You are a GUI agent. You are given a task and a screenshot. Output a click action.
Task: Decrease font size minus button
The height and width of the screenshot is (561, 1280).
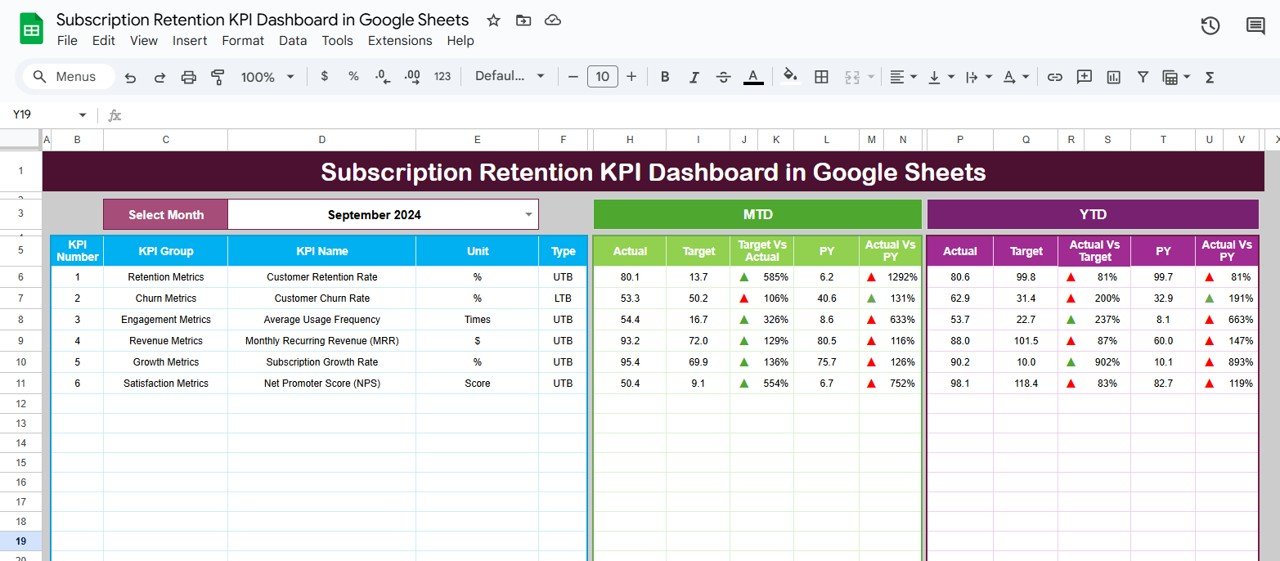(x=573, y=77)
